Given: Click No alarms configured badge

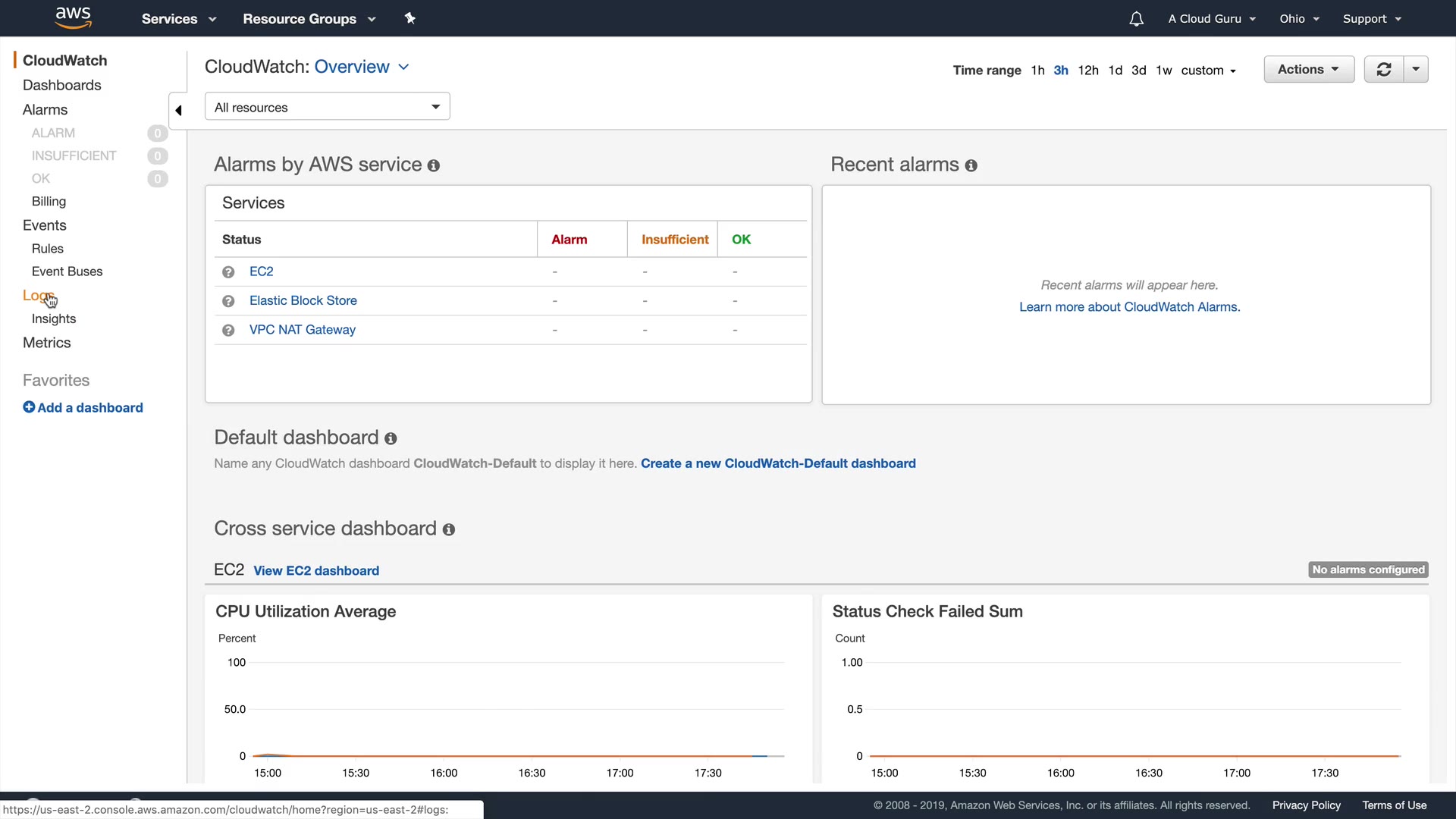Looking at the screenshot, I should tap(1367, 570).
